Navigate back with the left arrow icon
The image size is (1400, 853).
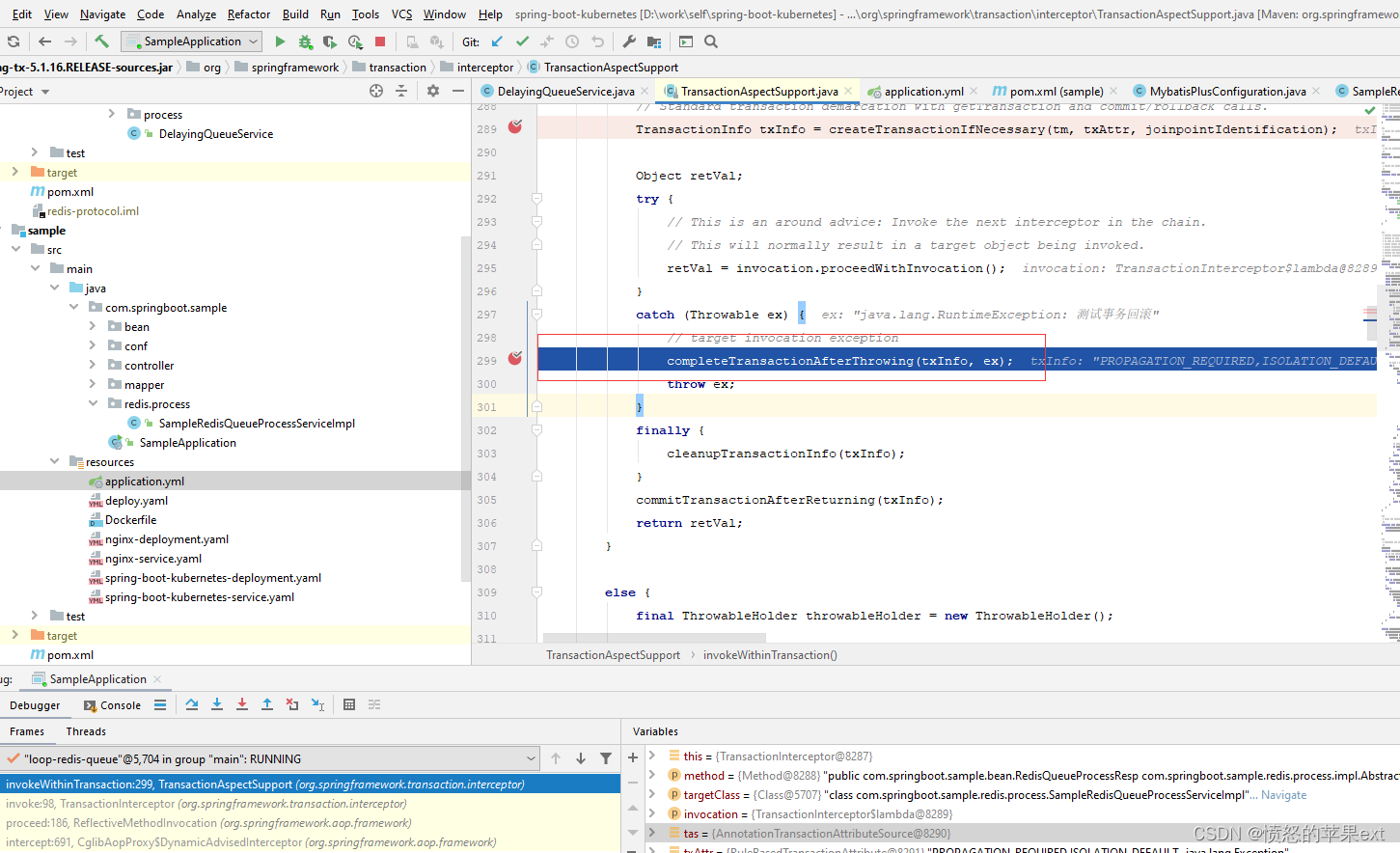[x=44, y=41]
